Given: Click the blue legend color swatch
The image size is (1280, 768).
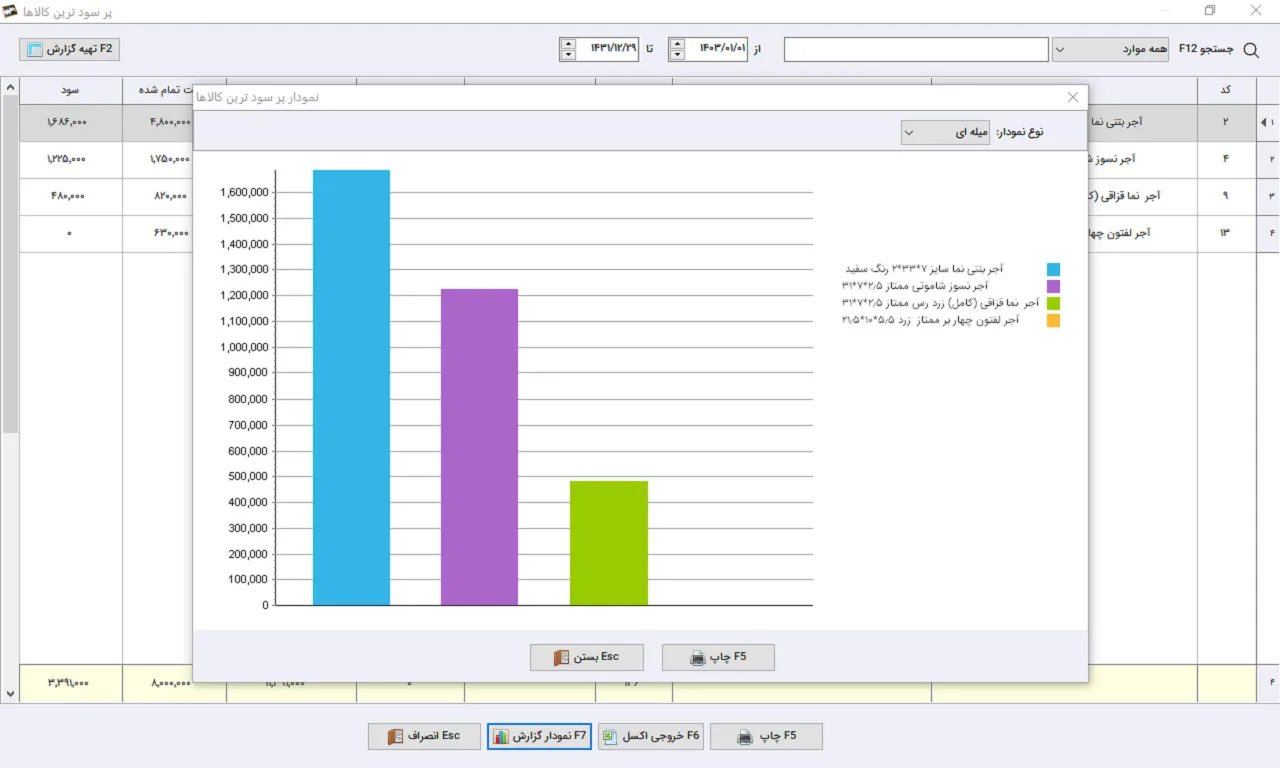Looking at the screenshot, I should pos(1053,269).
